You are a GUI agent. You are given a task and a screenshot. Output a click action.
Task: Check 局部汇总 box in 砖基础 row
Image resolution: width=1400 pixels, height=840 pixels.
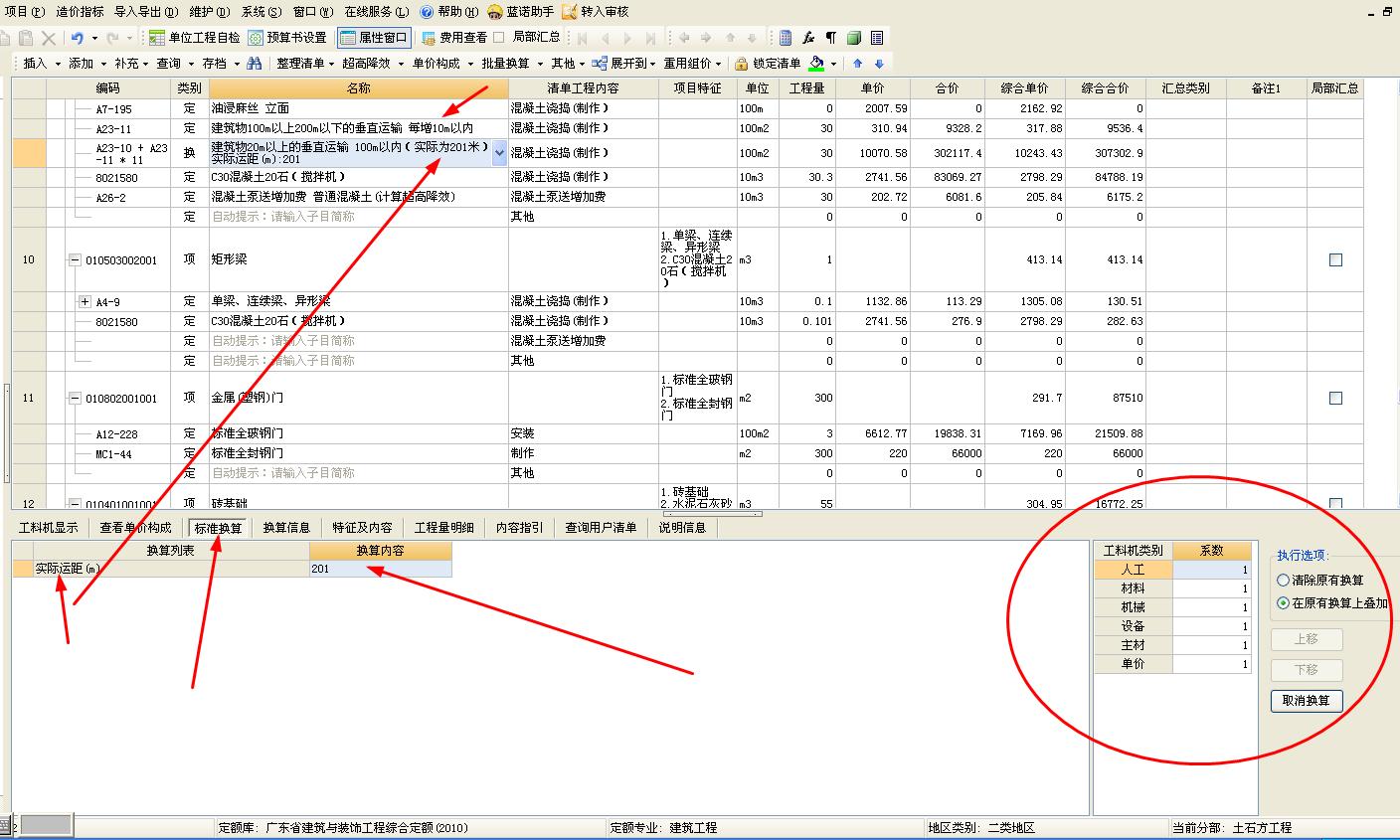coord(1335,503)
